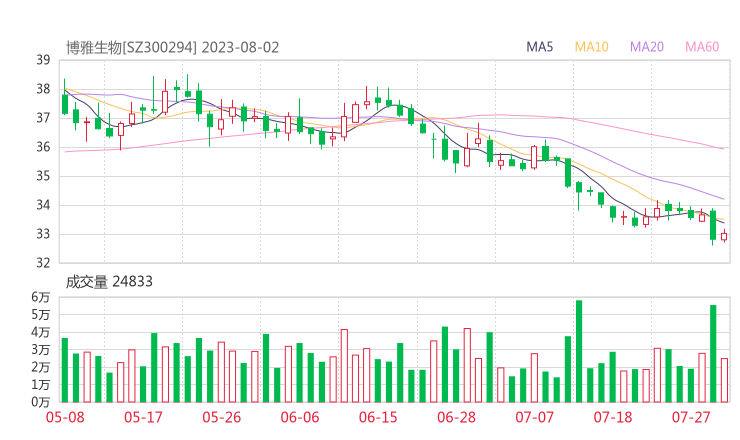Click the last red candlestick on the chart
This screenshot has height=440, width=740.
724,236
